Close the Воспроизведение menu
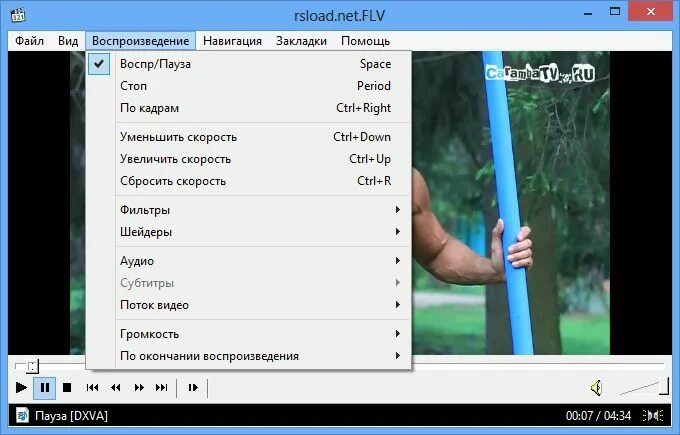 point(141,41)
